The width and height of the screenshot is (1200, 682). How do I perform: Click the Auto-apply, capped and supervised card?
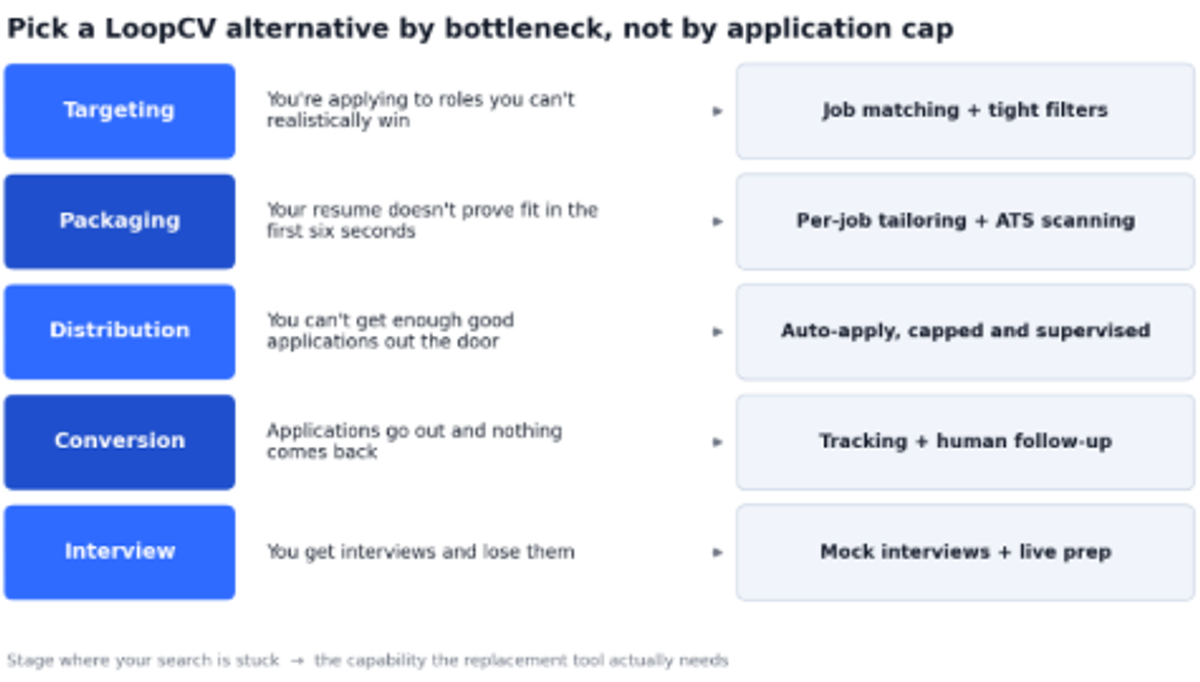[965, 331]
